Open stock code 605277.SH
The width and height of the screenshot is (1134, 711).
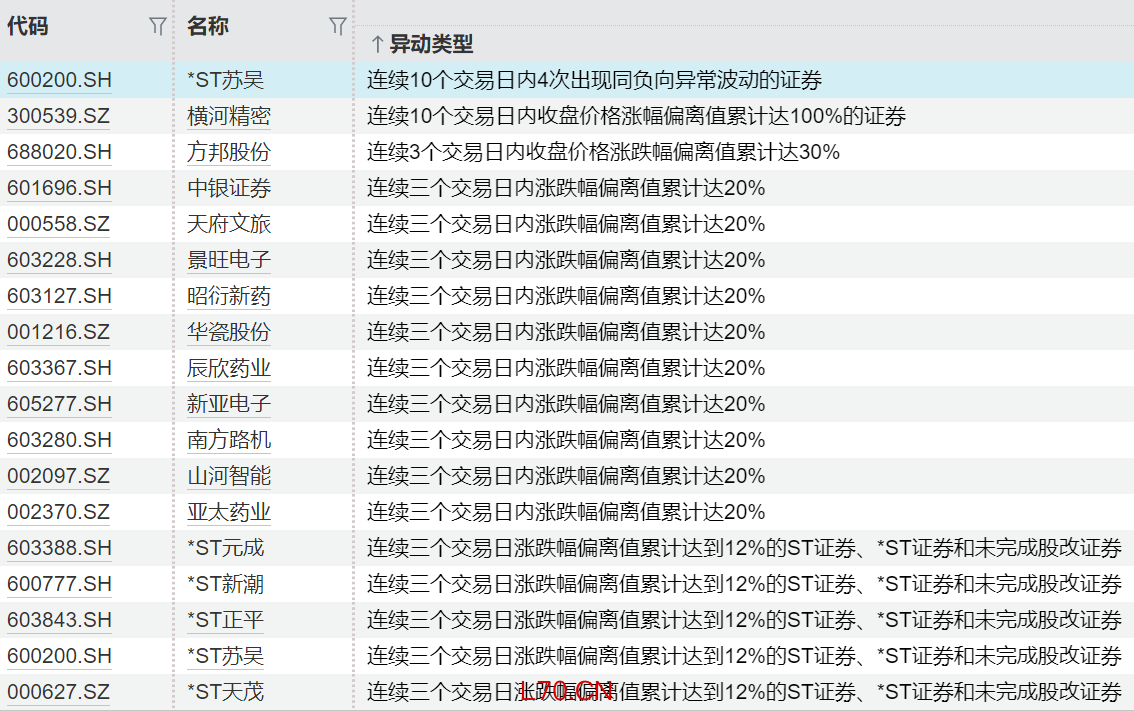(59, 405)
